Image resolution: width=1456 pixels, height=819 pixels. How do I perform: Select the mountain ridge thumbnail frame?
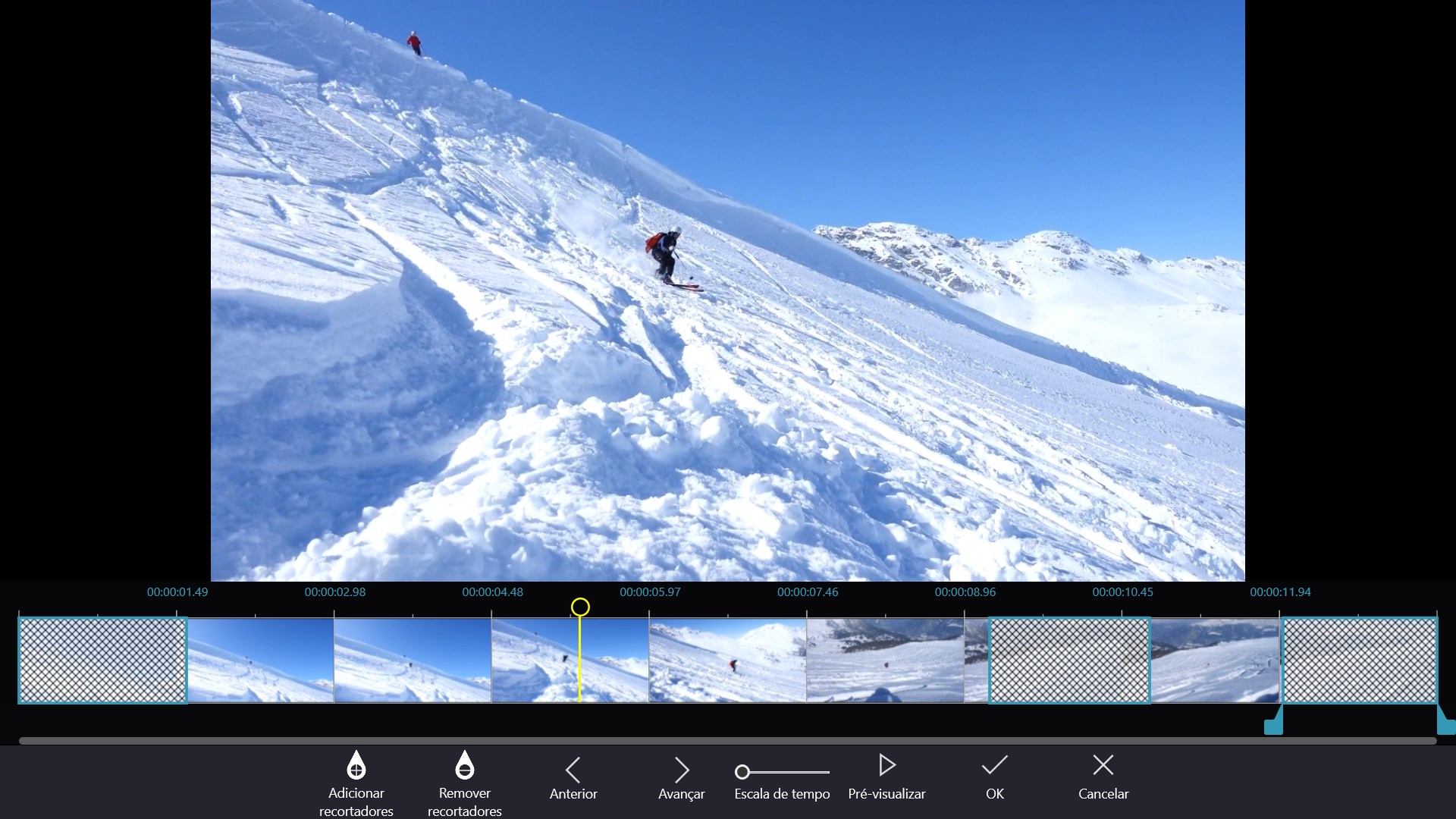(885, 660)
